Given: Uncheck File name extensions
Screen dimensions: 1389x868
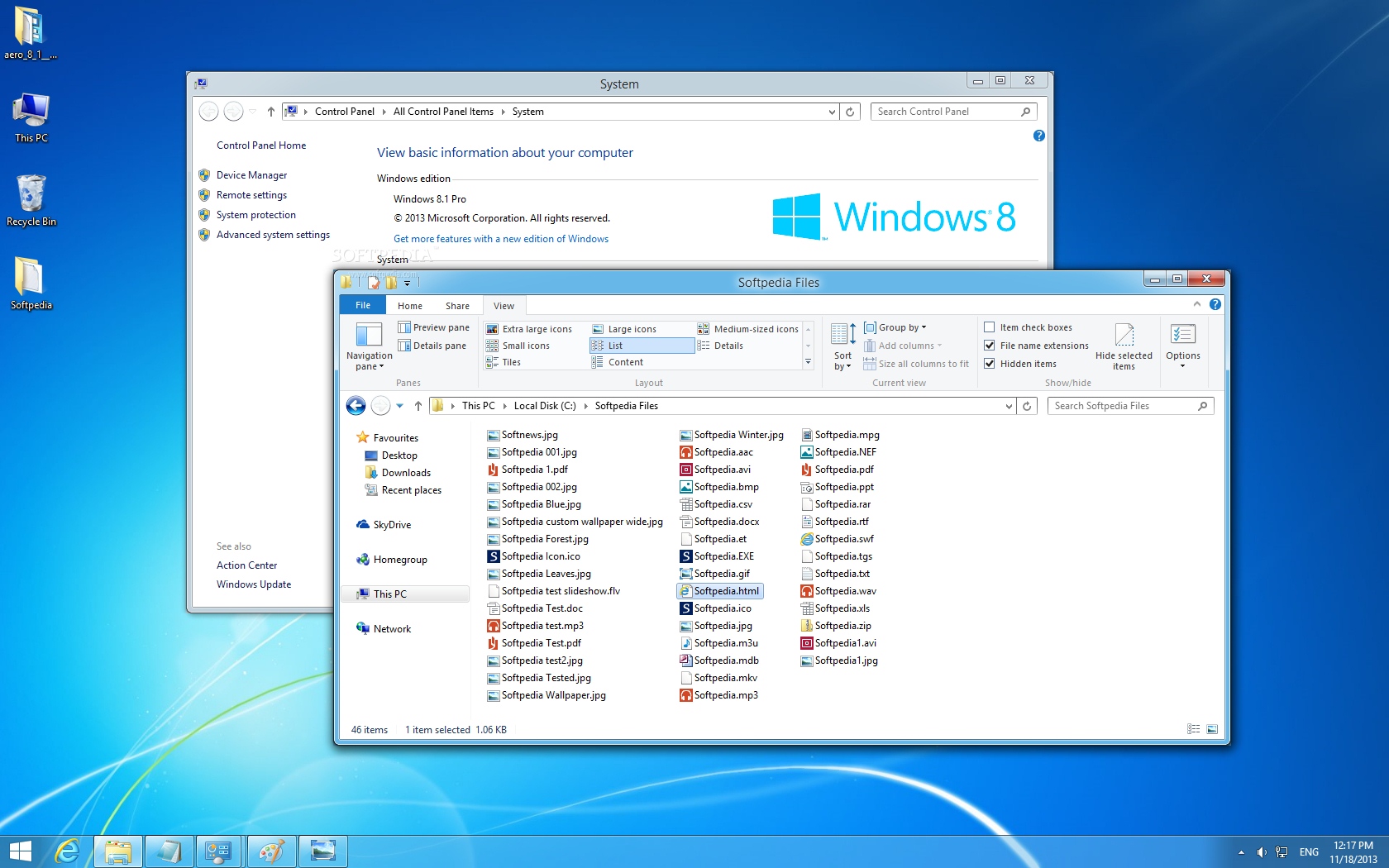Looking at the screenshot, I should (989, 346).
